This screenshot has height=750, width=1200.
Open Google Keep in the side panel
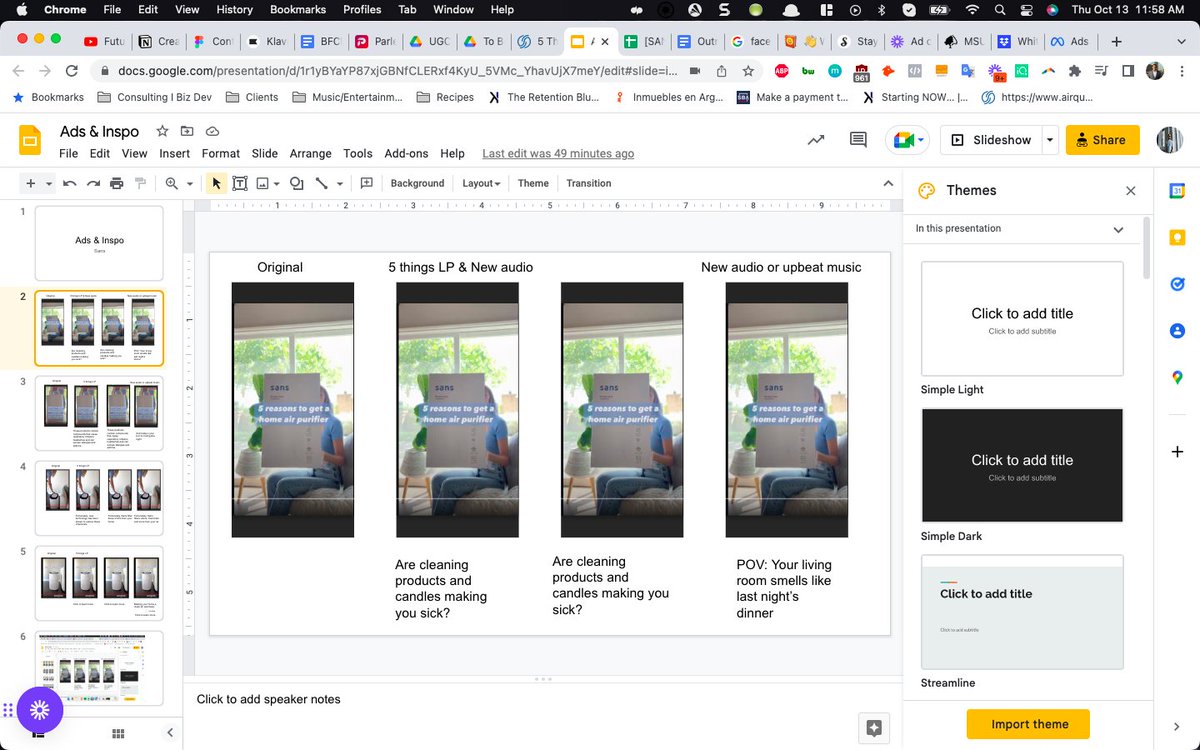coord(1177,237)
